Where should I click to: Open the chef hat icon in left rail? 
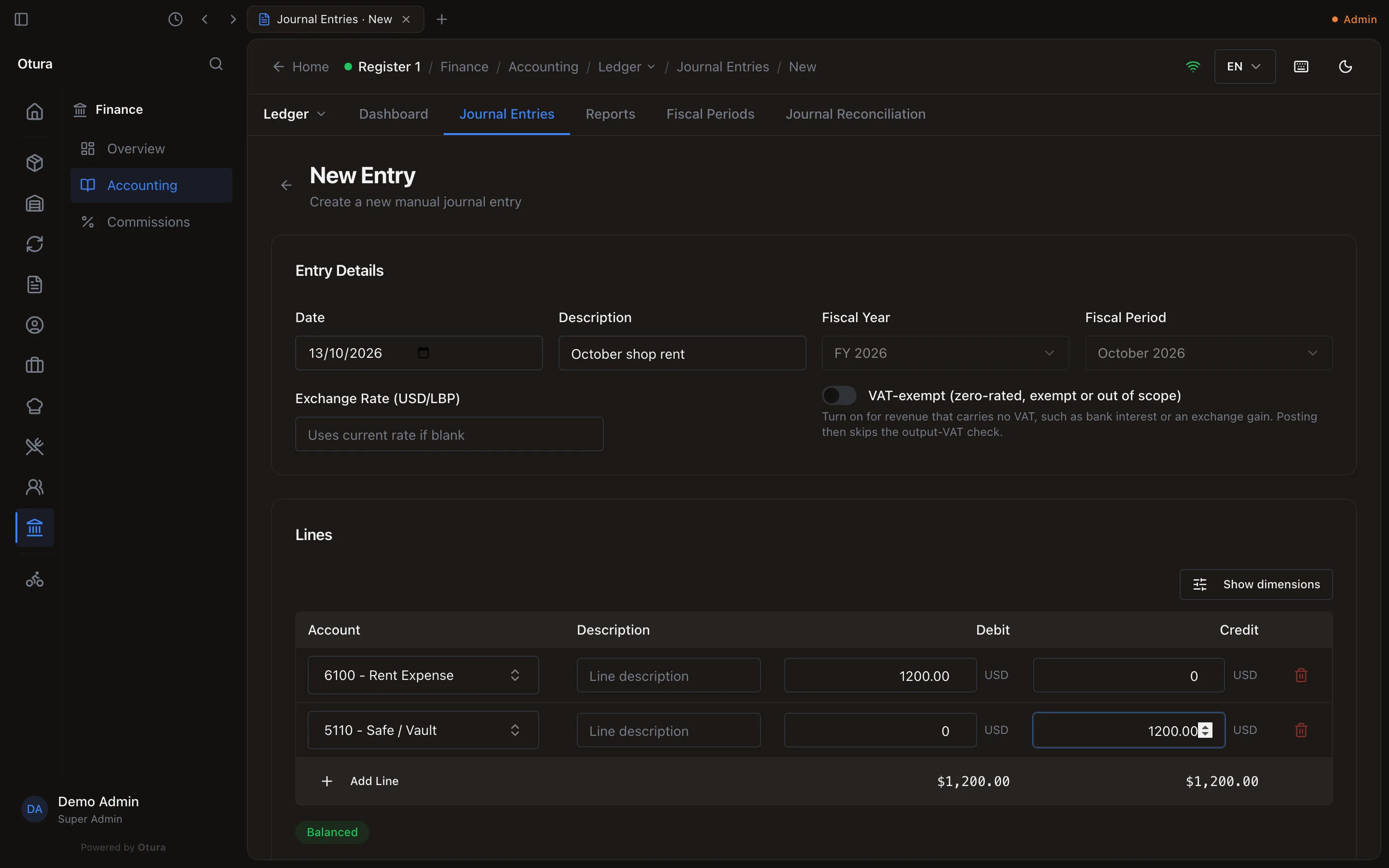[x=35, y=406]
